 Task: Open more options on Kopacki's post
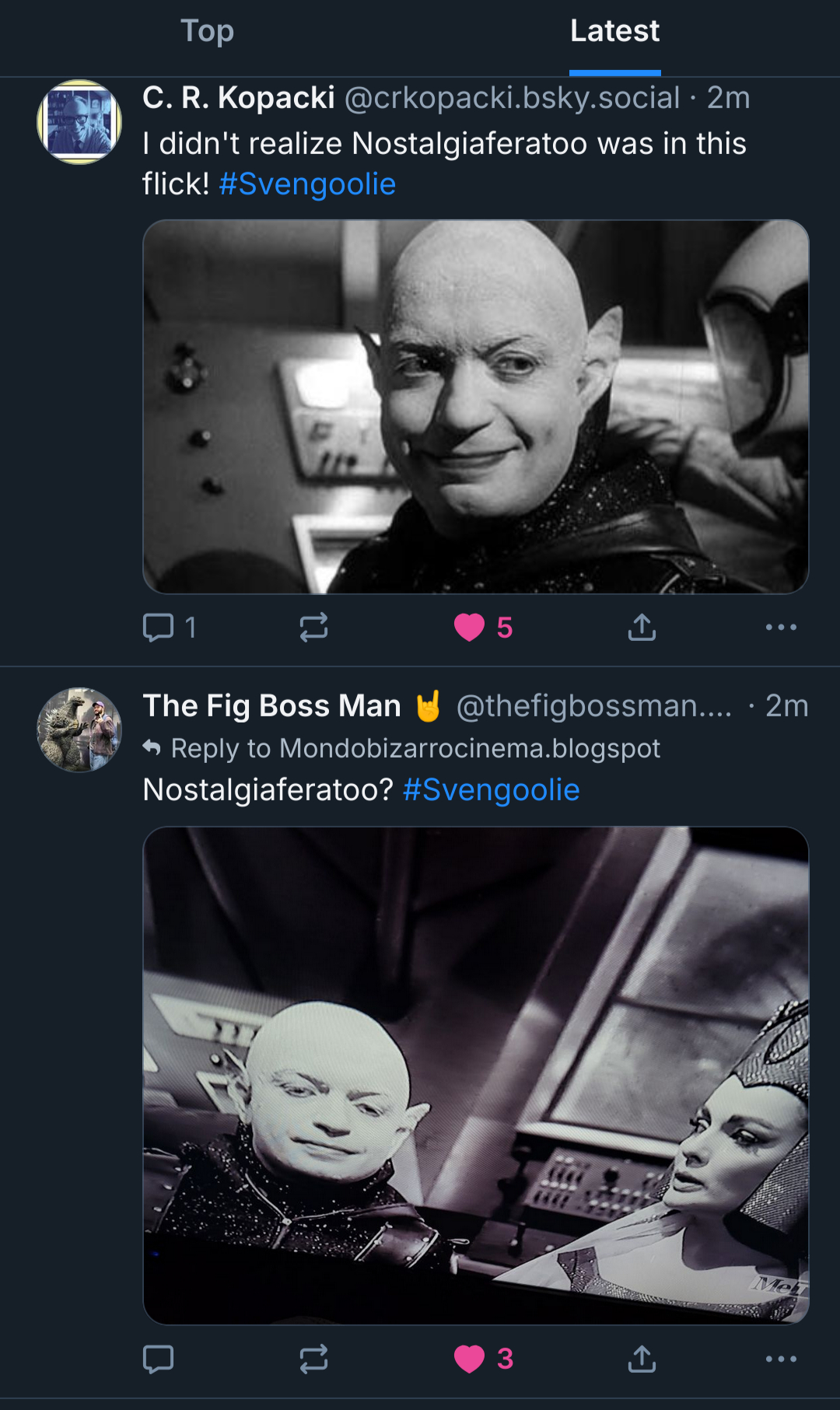[781, 627]
